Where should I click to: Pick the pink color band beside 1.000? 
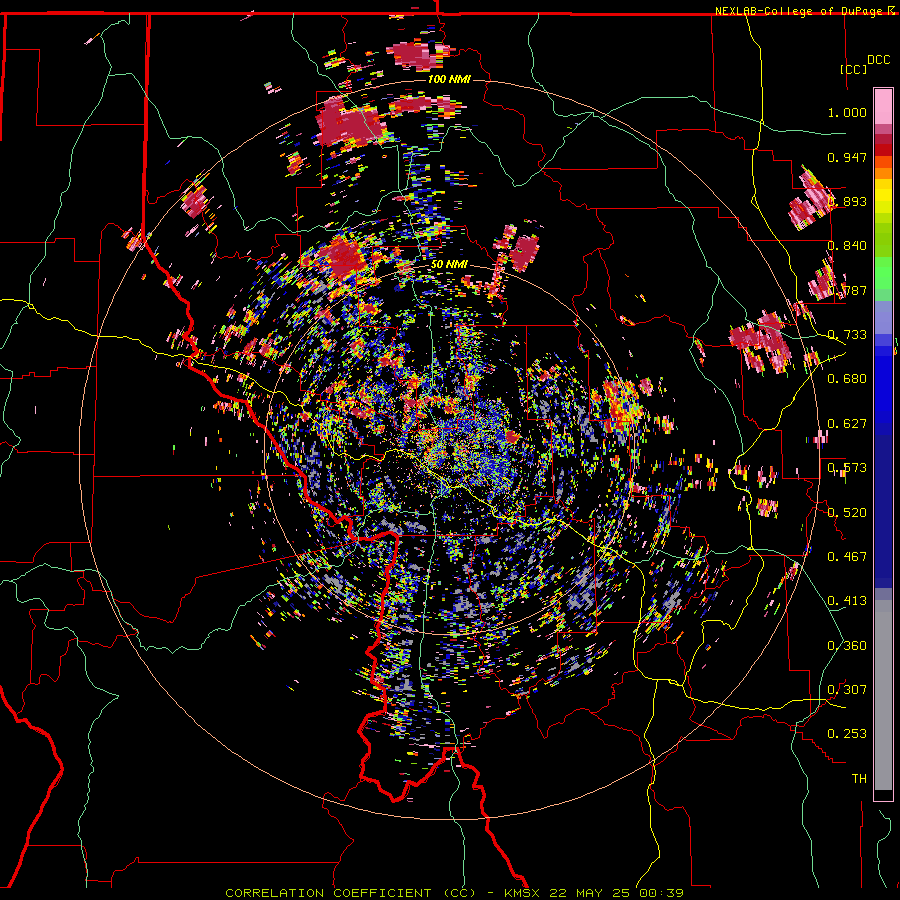883,107
